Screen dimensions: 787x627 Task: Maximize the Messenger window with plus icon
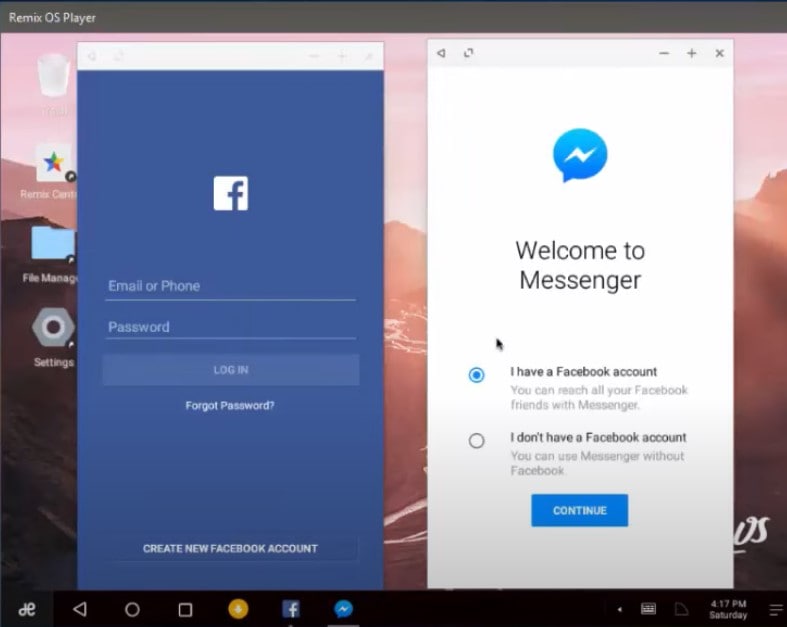(x=691, y=53)
